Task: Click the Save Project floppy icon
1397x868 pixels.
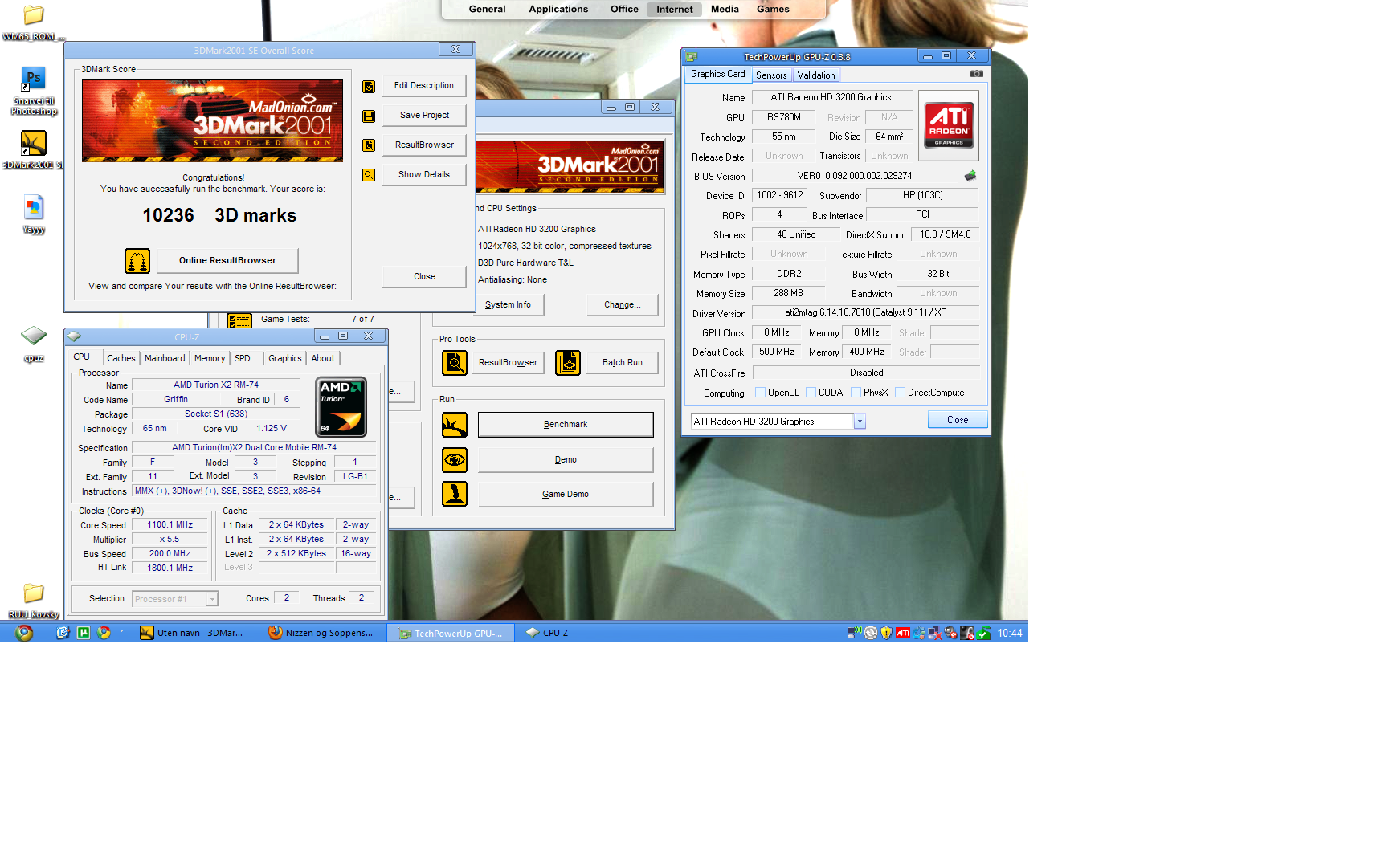Action: [x=369, y=116]
